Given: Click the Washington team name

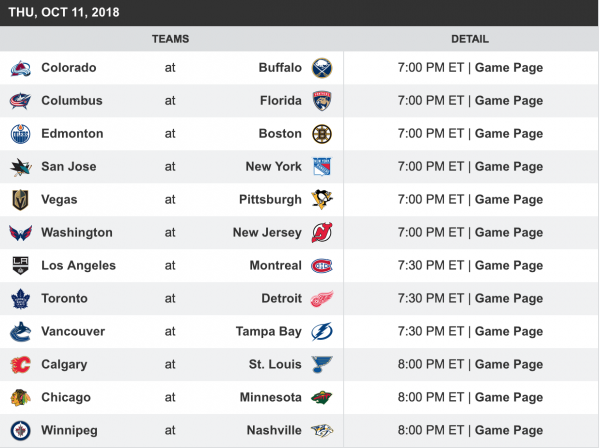Looking at the screenshot, I should [77, 233].
